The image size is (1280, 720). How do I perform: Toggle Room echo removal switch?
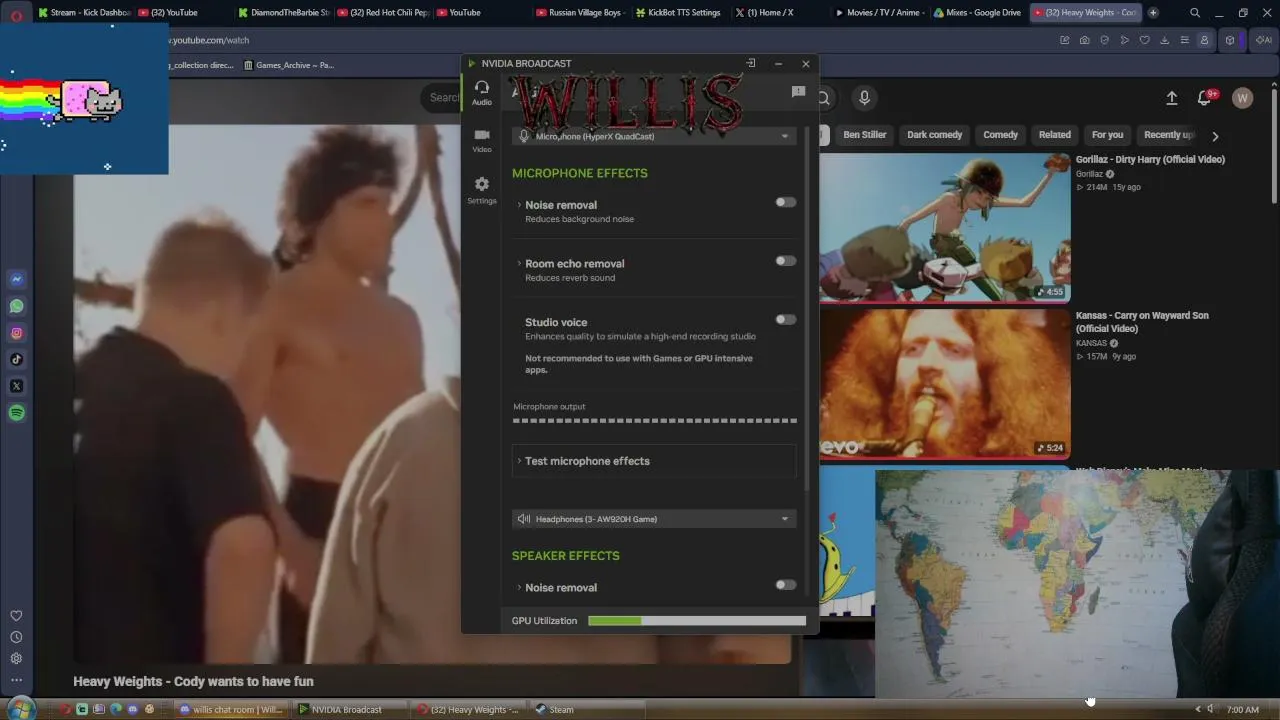[786, 261]
